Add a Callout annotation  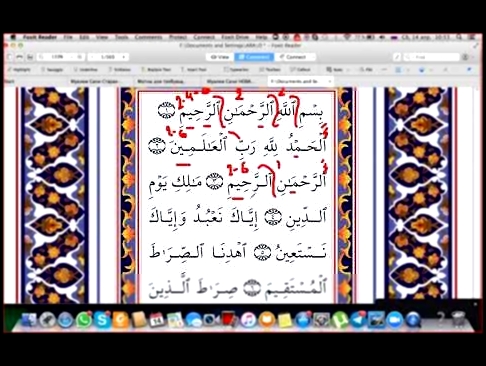pyautogui.click(x=300, y=70)
